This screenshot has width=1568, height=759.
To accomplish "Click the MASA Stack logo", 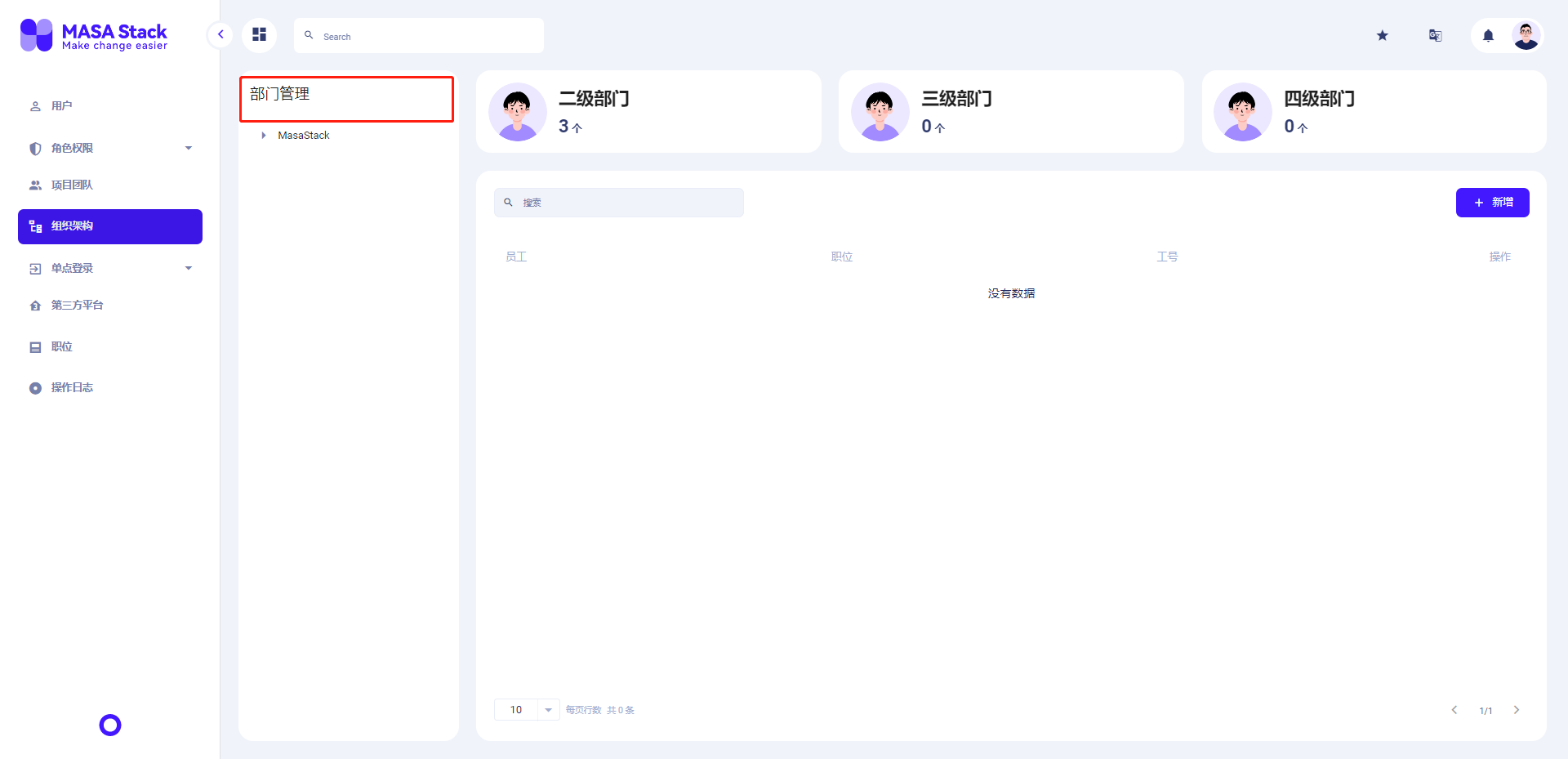I will [94, 35].
